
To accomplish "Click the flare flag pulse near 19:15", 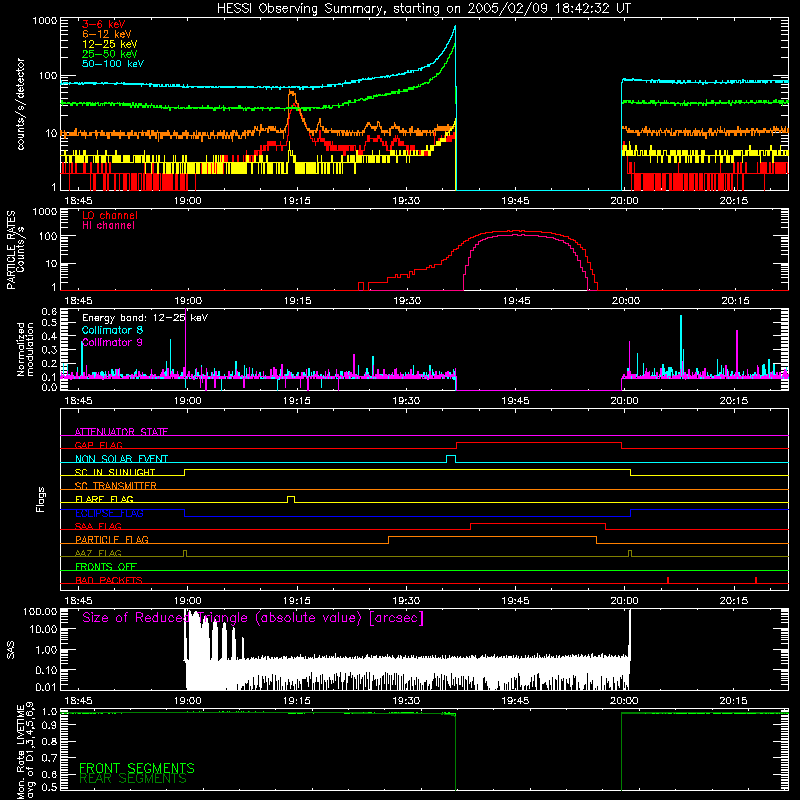I will coord(291,499).
